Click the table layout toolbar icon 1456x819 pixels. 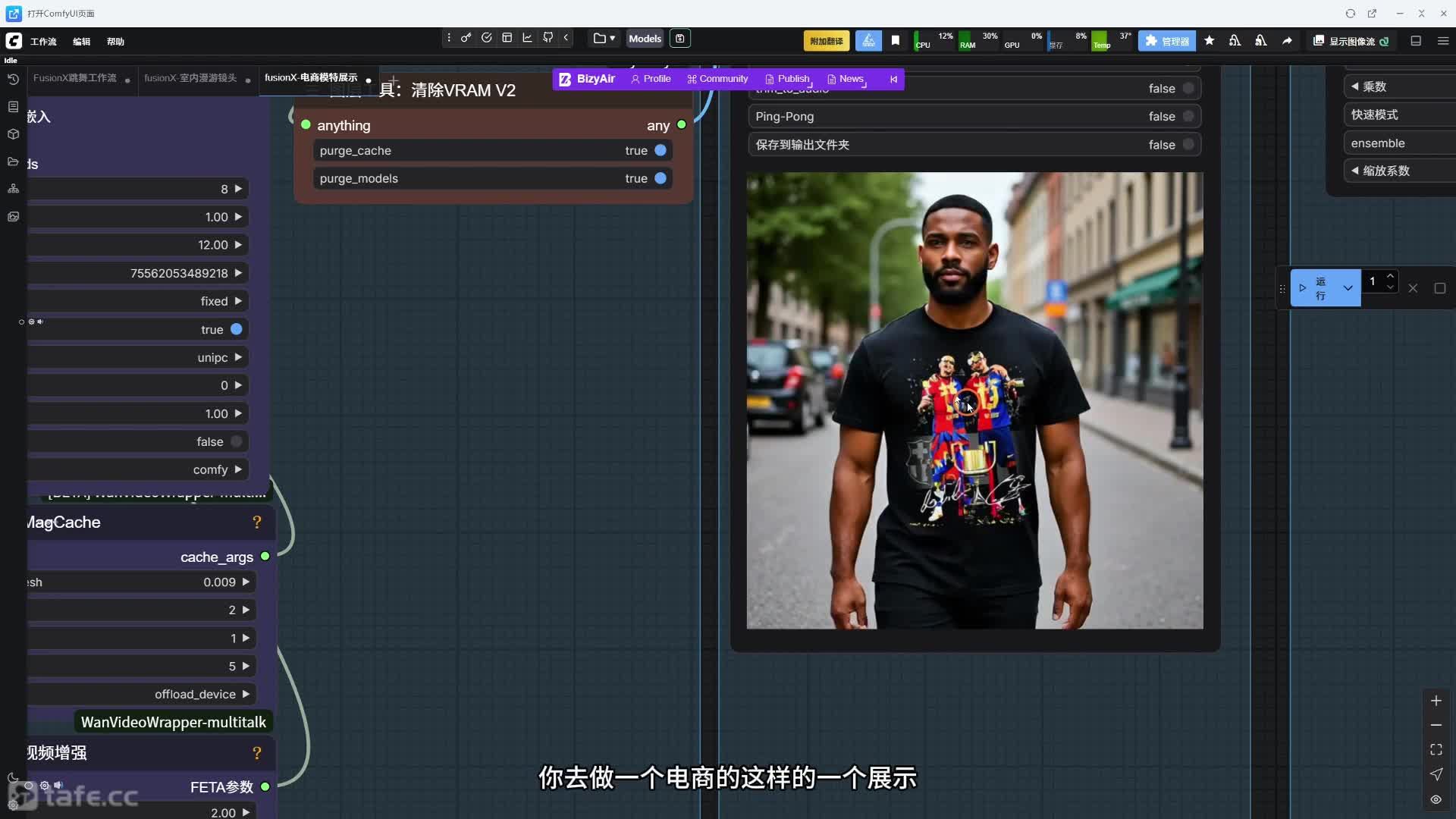pyautogui.click(x=507, y=38)
